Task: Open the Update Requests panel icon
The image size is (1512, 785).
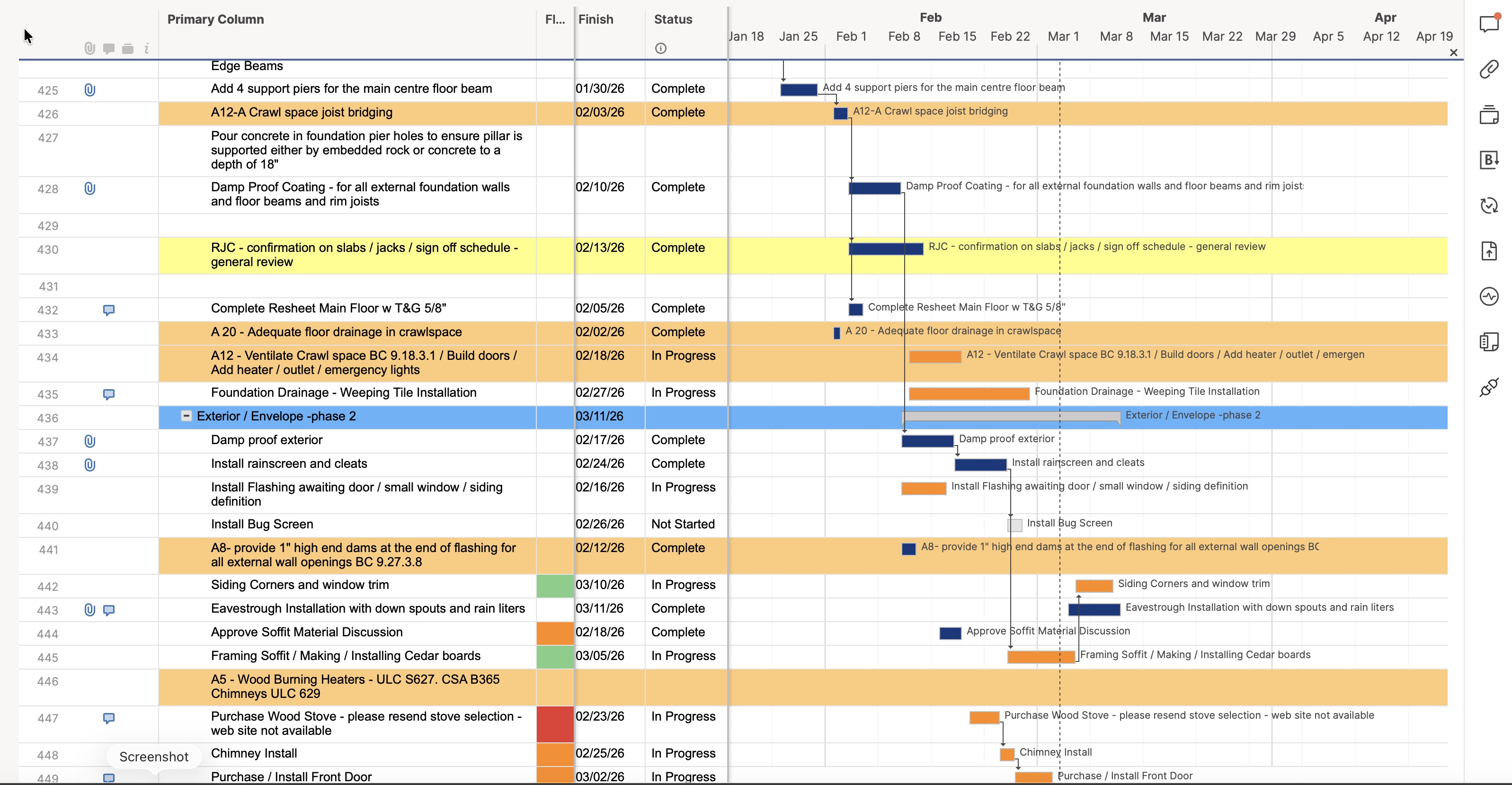Action: tap(1489, 205)
